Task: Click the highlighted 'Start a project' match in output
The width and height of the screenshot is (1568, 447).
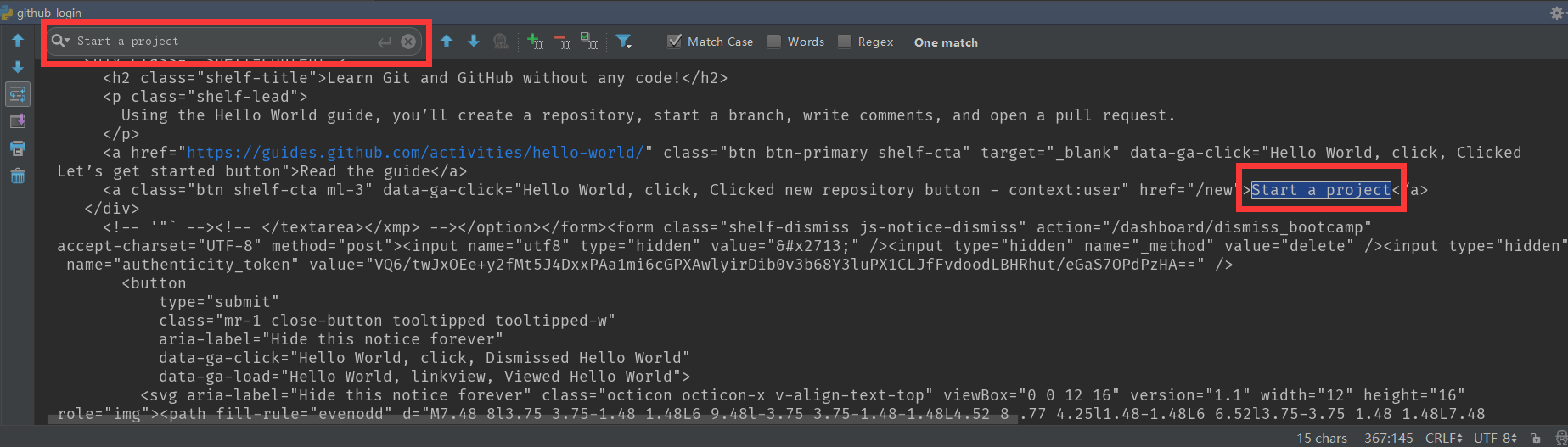Action: tap(1321, 190)
